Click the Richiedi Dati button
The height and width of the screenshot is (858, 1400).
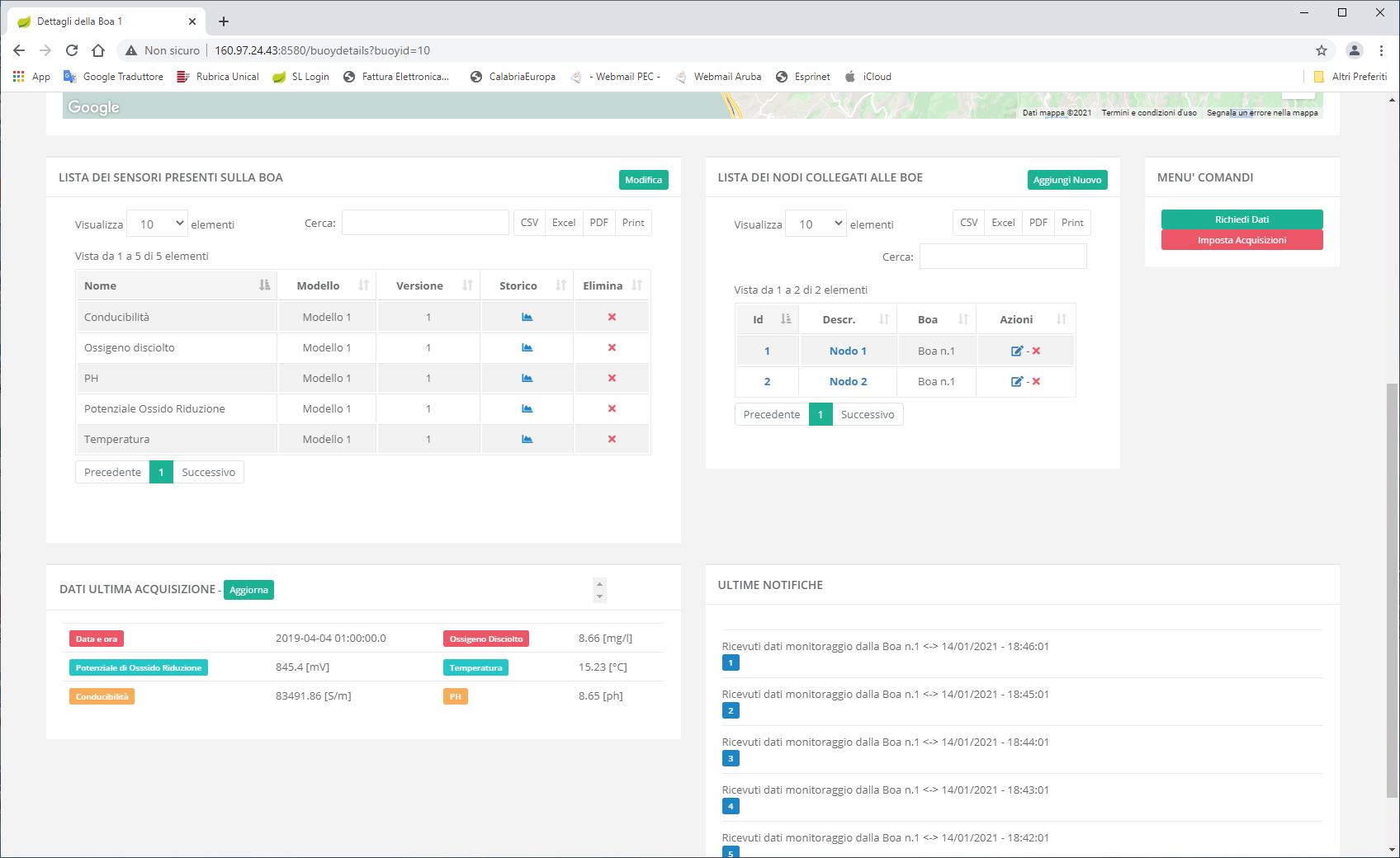coord(1242,219)
